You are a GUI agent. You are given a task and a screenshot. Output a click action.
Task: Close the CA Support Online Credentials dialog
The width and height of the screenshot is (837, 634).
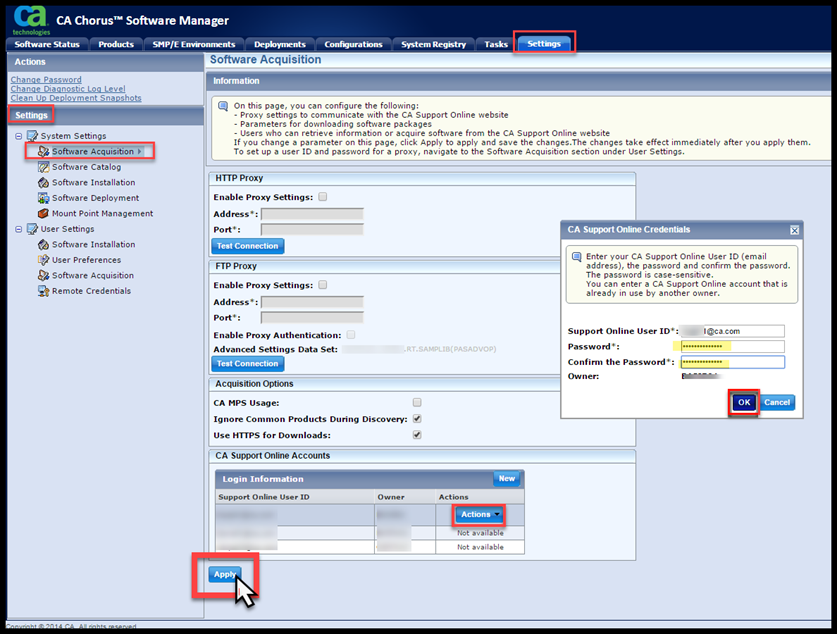794,230
